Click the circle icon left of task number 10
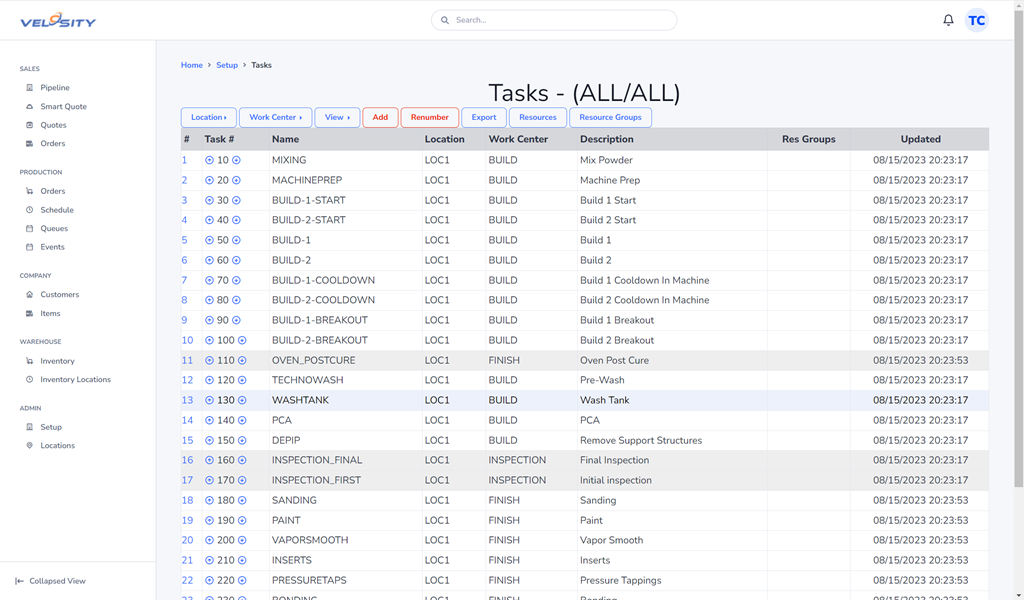 (210, 160)
